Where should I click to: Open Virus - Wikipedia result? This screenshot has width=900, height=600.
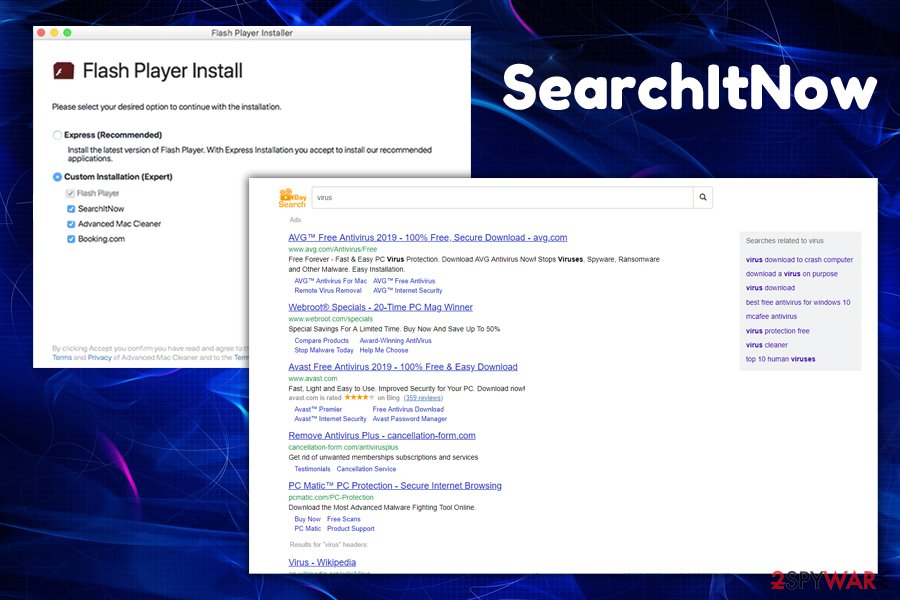(x=322, y=563)
